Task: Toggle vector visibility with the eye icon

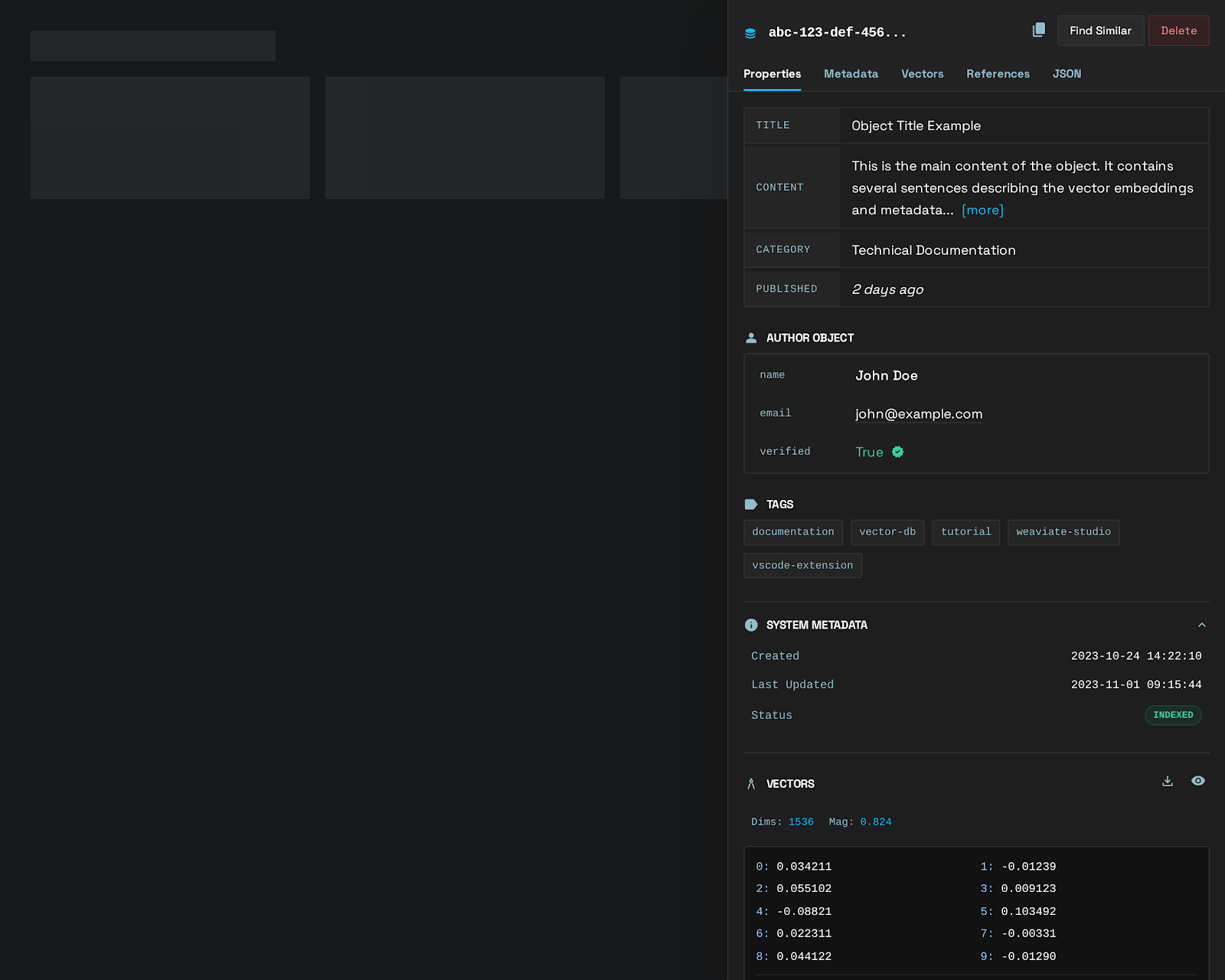Action: tap(1198, 781)
